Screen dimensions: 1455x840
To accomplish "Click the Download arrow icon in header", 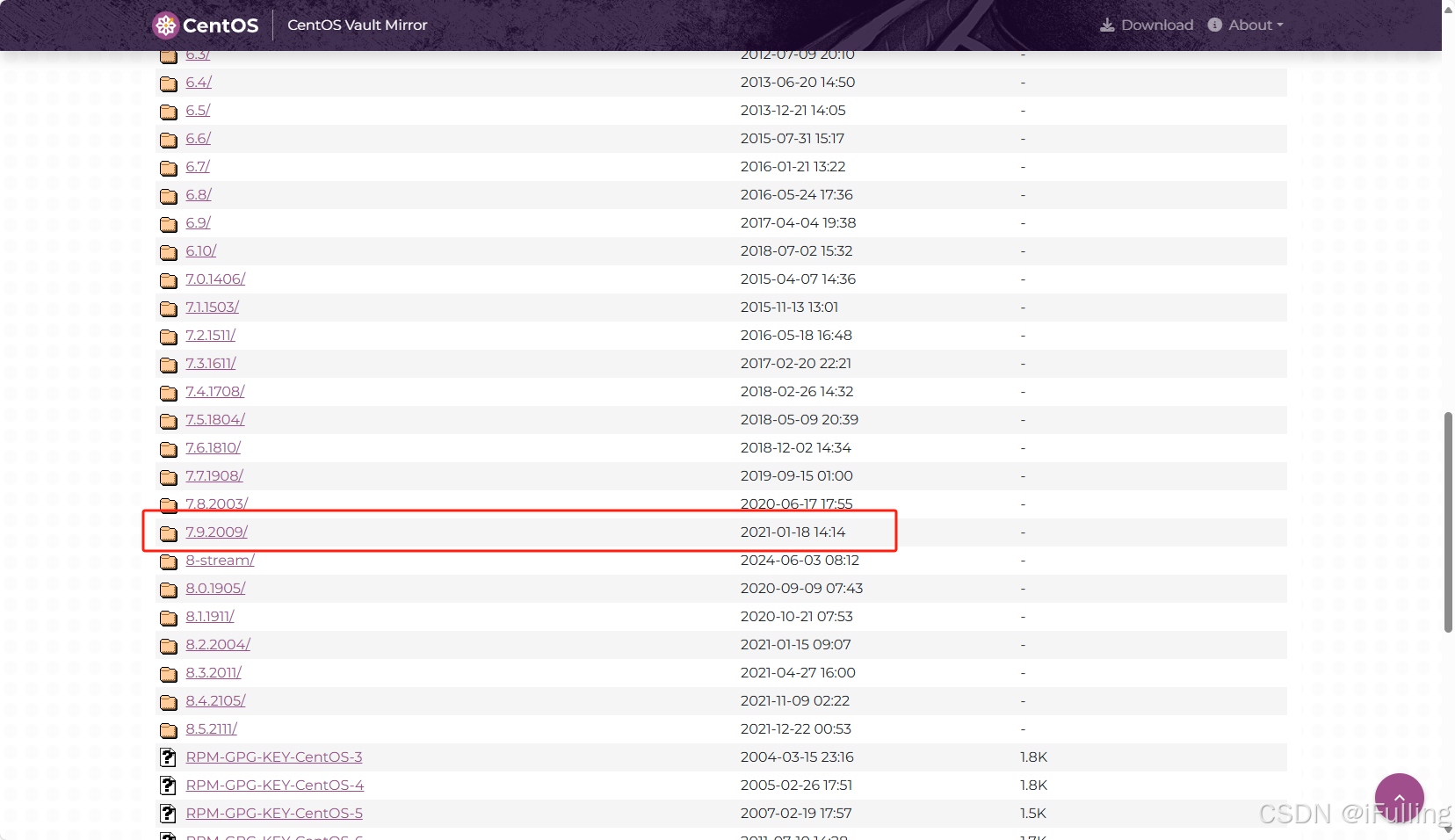I will (1107, 25).
